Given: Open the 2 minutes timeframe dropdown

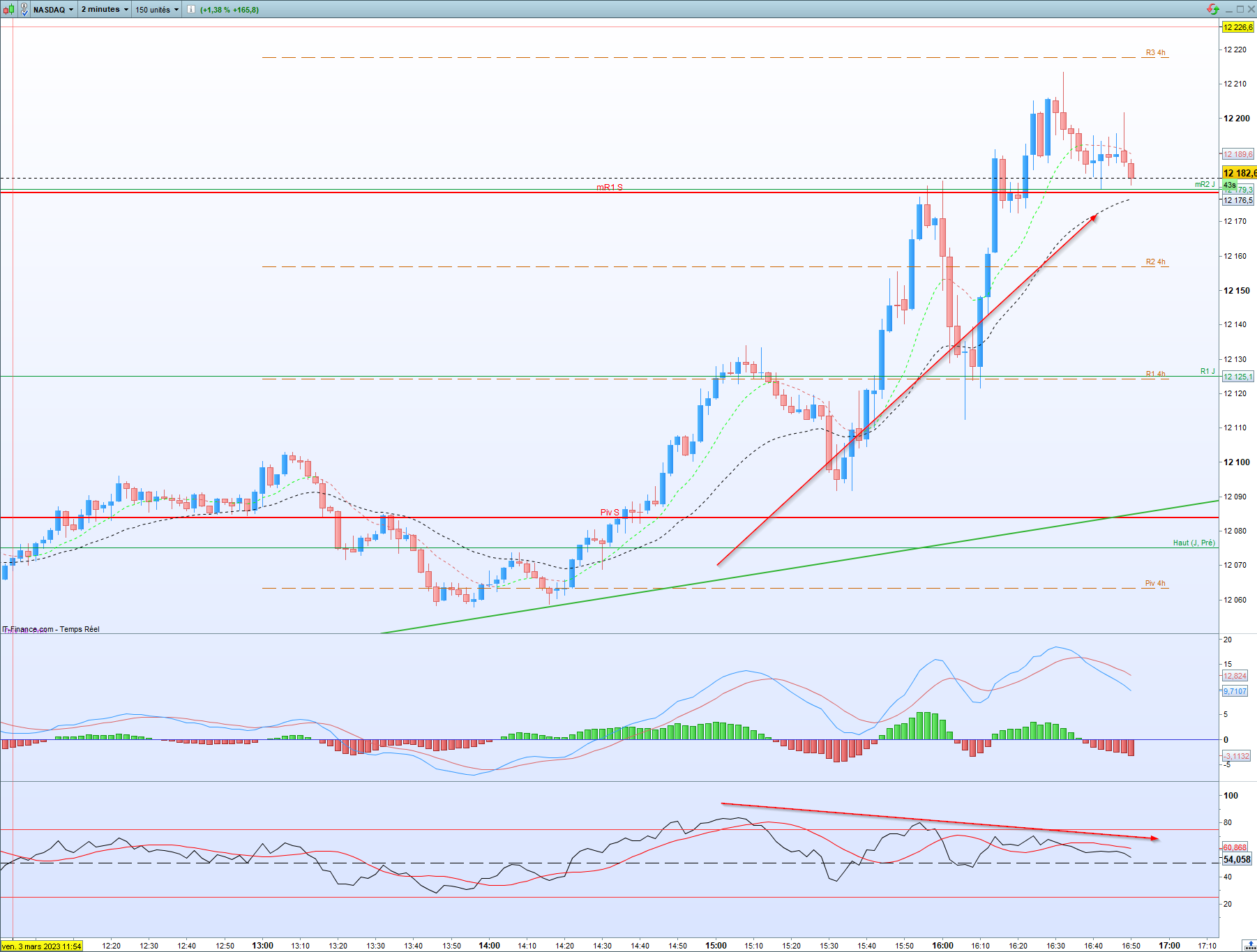Looking at the screenshot, I should (x=105, y=10).
